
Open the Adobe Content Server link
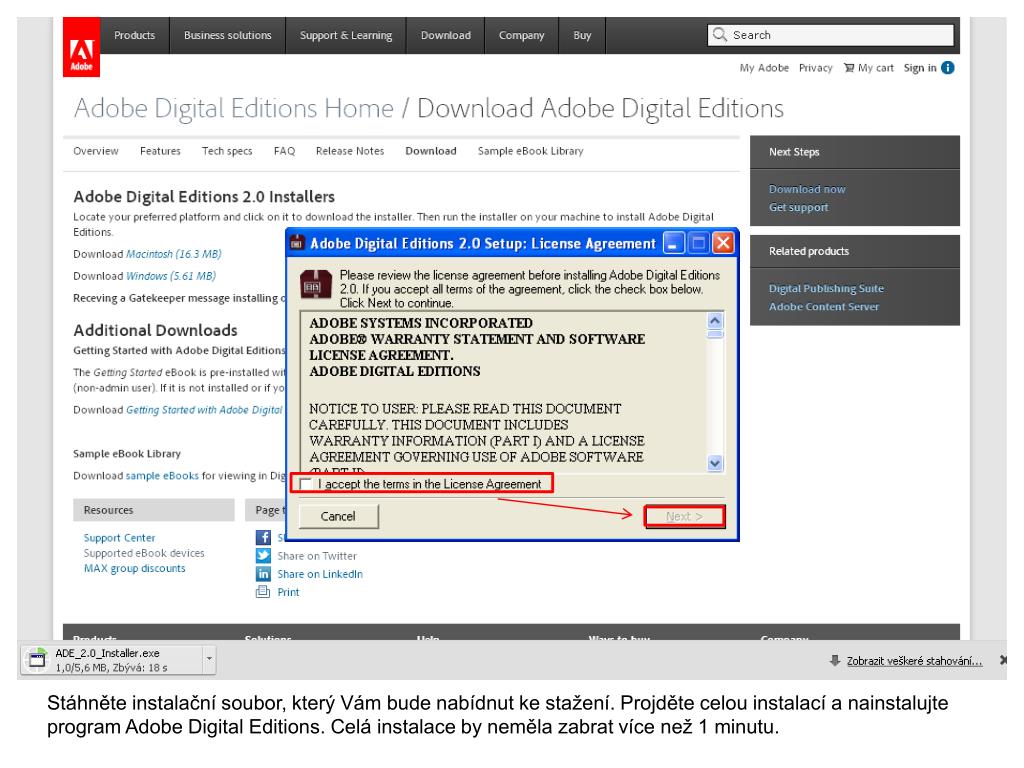824,306
